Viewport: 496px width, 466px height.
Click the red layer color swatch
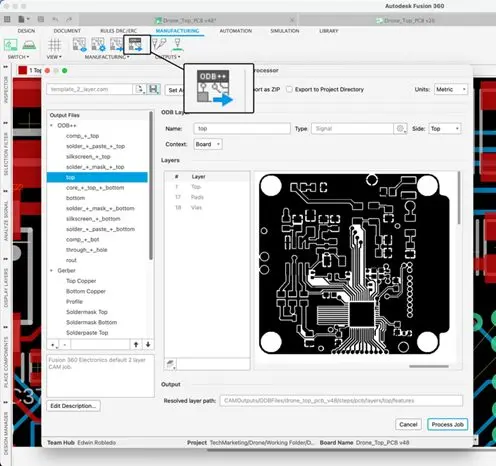tap(23, 70)
